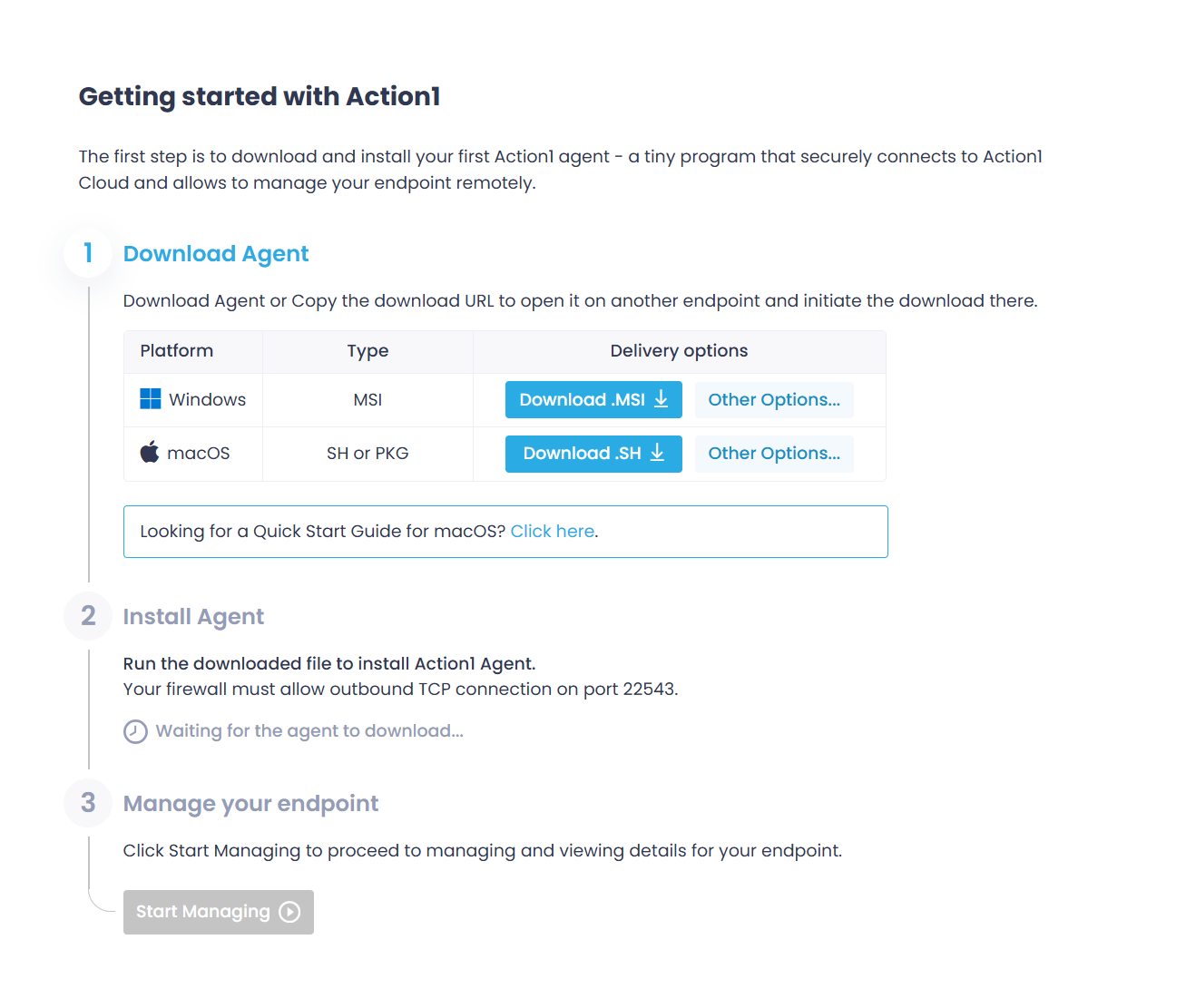Expand the Download Agent section heading

pos(216,254)
